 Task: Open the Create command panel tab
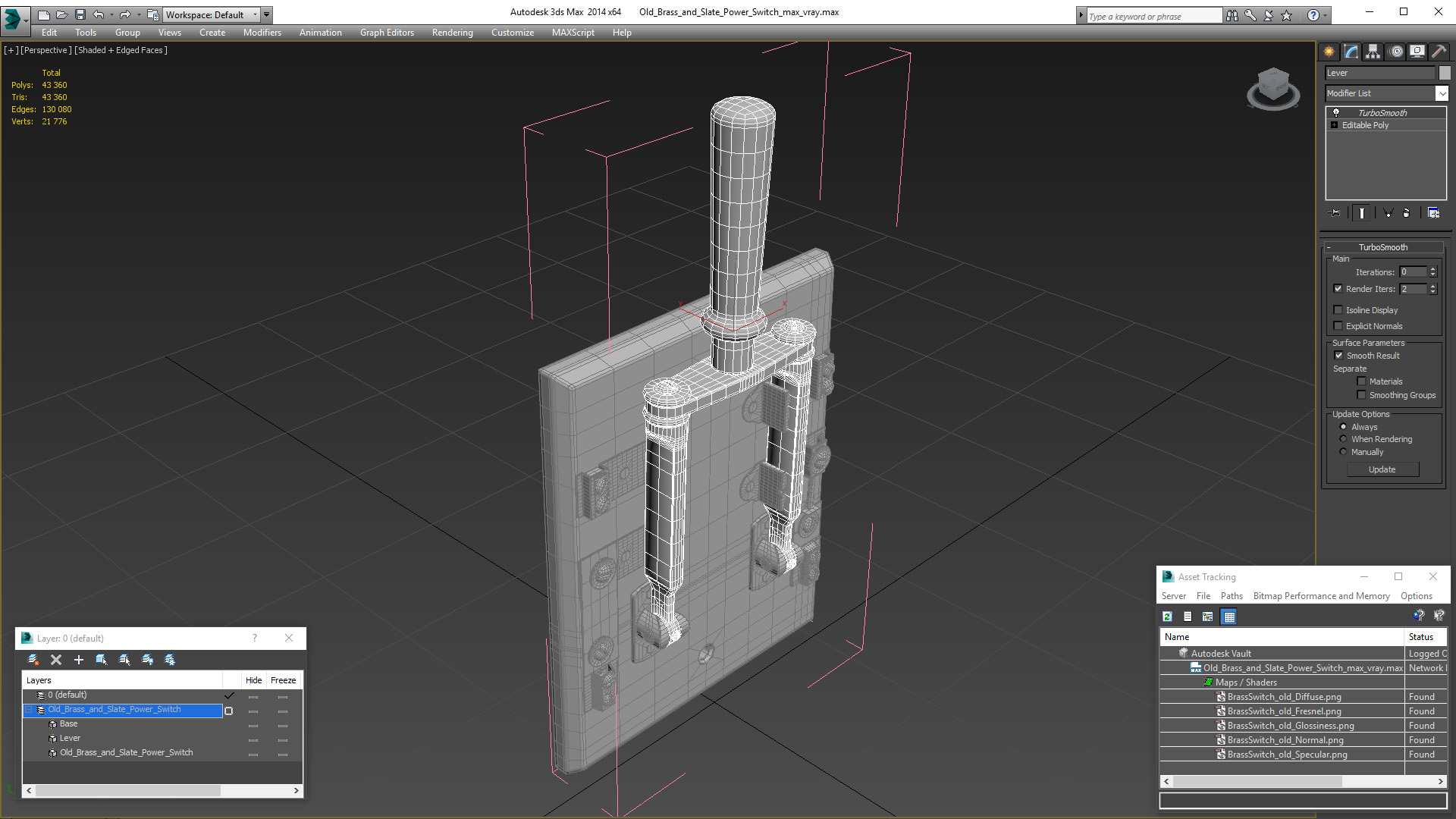pos(1329,52)
